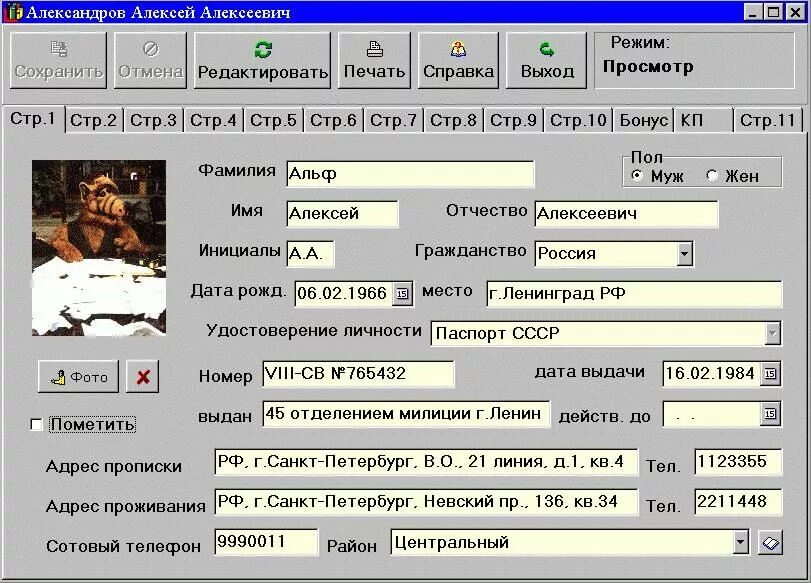Open the КП tab
Viewport: 811px width, 583px height.
point(704,120)
